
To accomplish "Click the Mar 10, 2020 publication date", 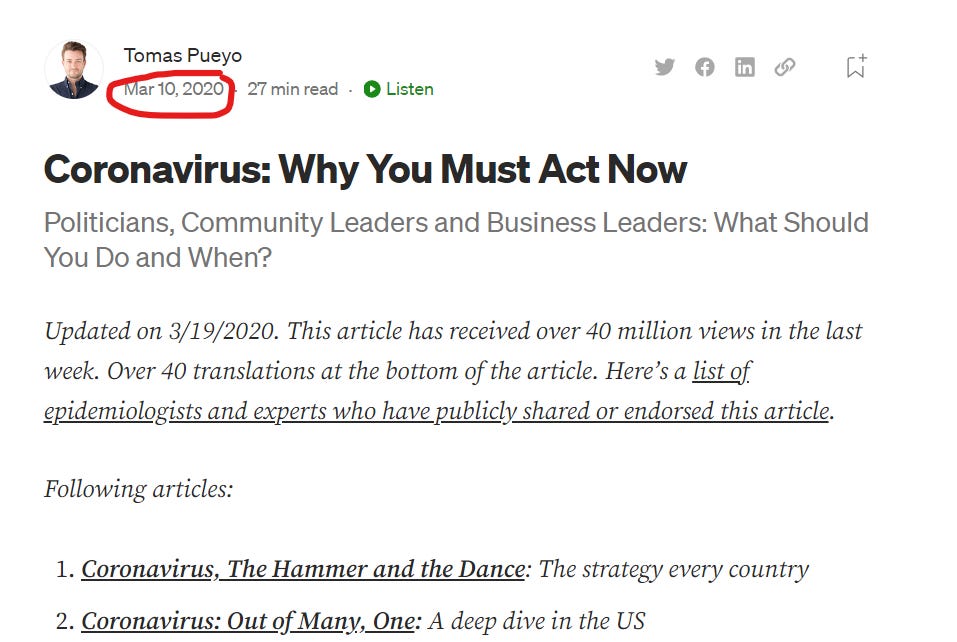I will 174,89.
